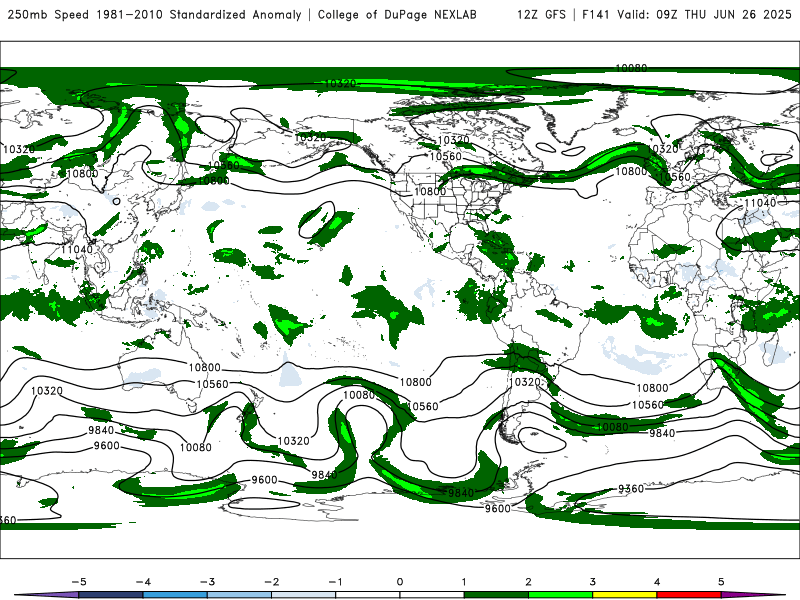Click the "-3" label on the colorbar

pos(207,582)
